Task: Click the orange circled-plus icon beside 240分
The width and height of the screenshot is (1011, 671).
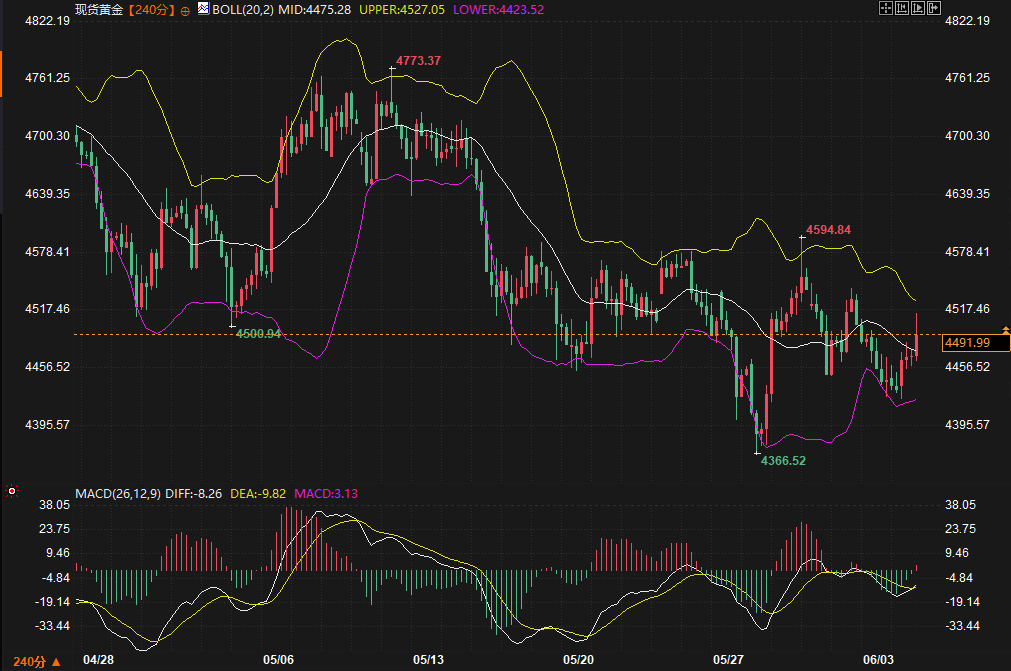Action: (185, 10)
